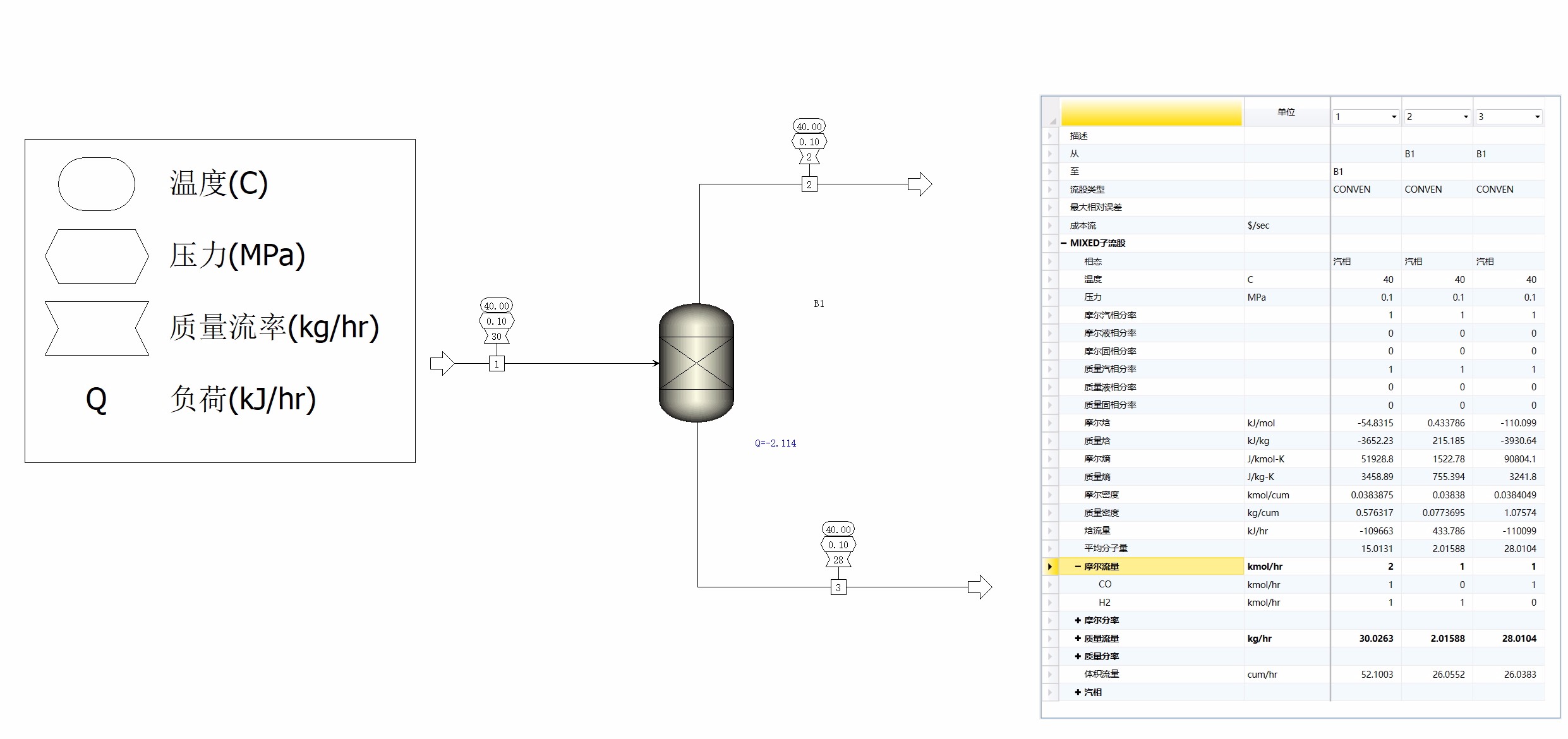Screen dimensions: 1568x739
Task: Click the 负荷(kJ/hr) legend text
Action: coord(243,399)
